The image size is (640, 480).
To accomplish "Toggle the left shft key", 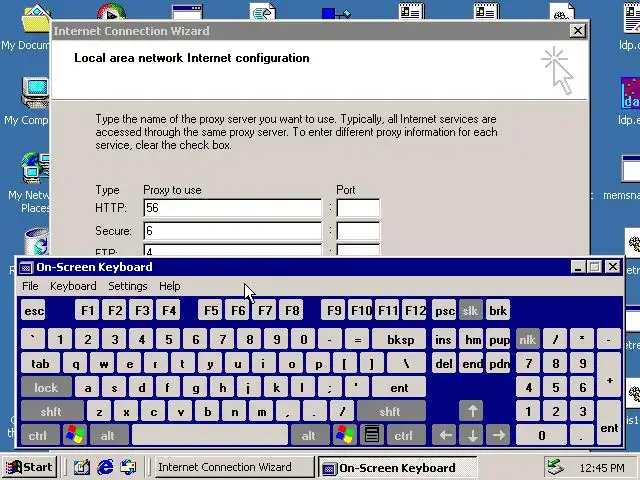I will pyautogui.click(x=52, y=411).
